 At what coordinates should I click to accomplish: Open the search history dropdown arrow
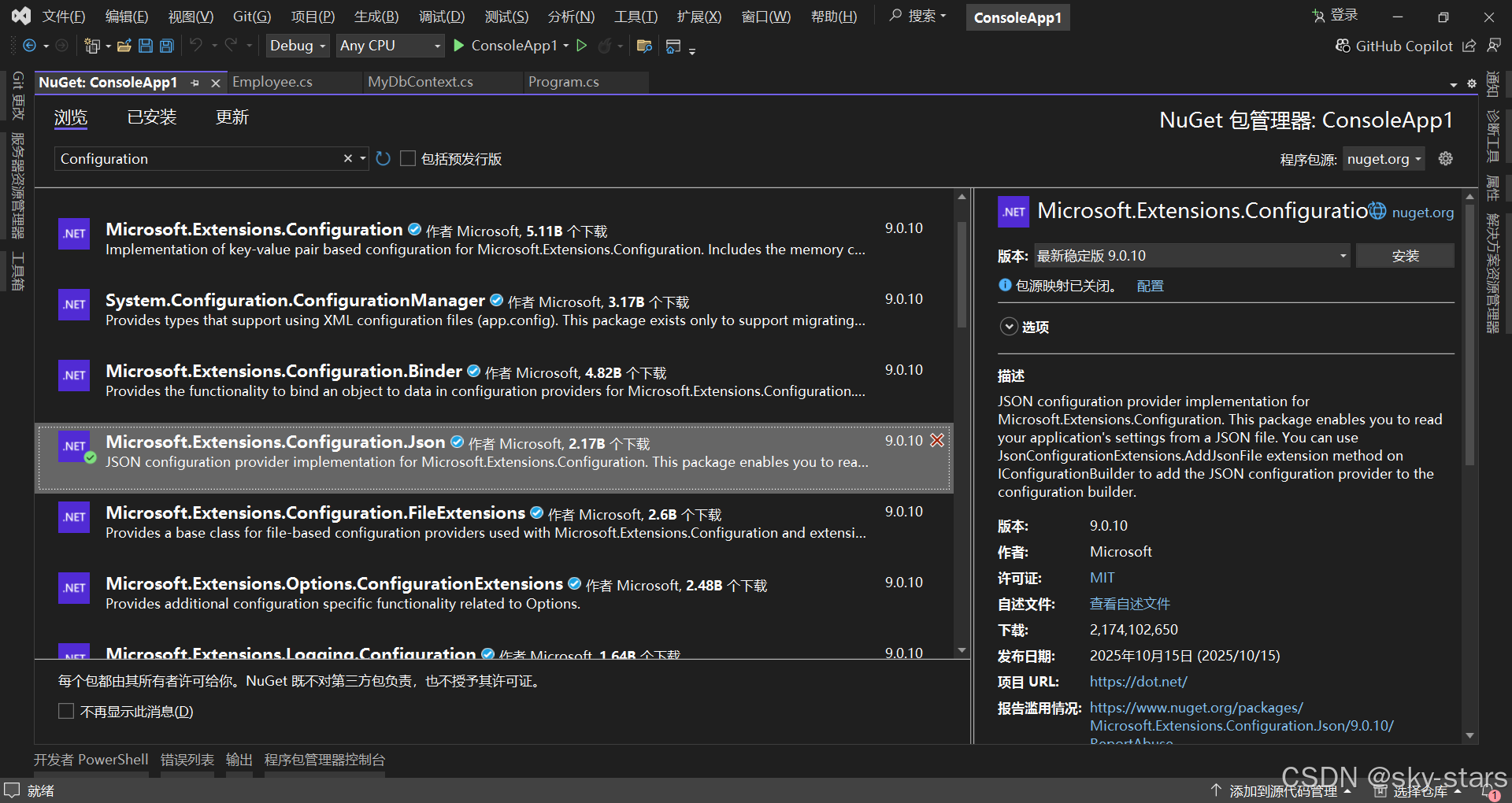click(363, 158)
